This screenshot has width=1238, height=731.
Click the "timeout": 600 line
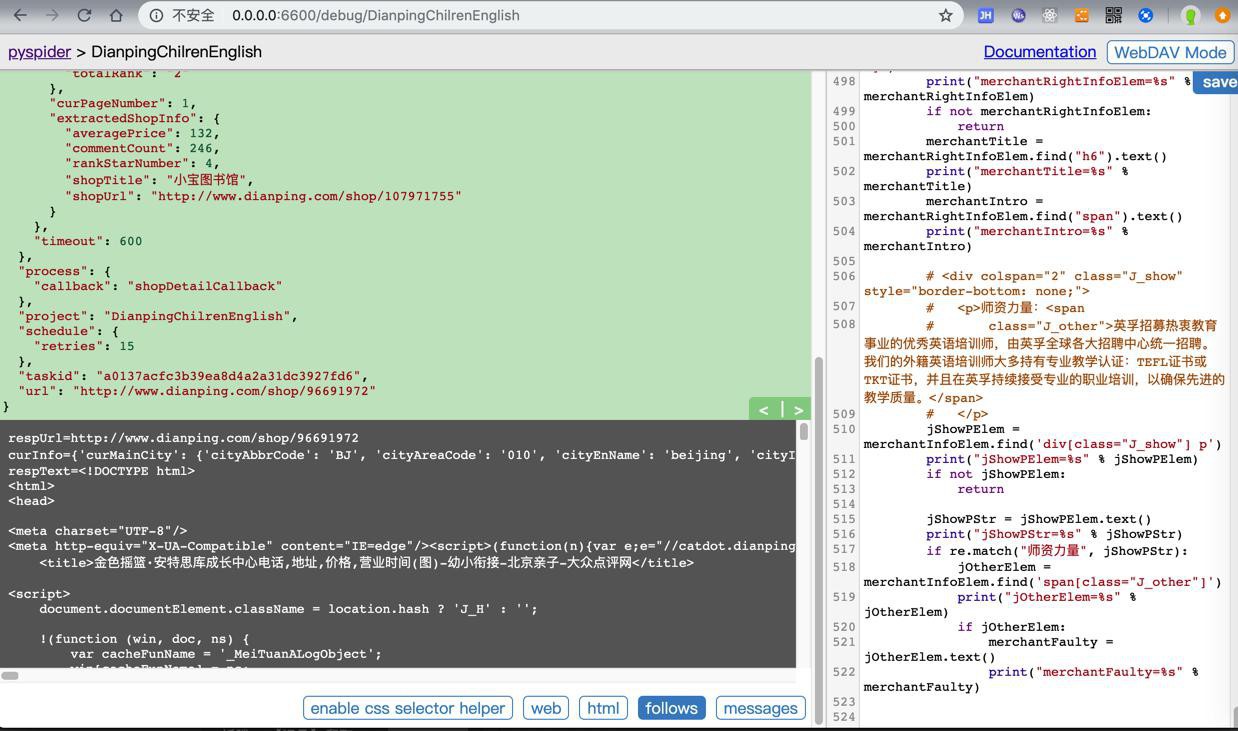coord(88,241)
